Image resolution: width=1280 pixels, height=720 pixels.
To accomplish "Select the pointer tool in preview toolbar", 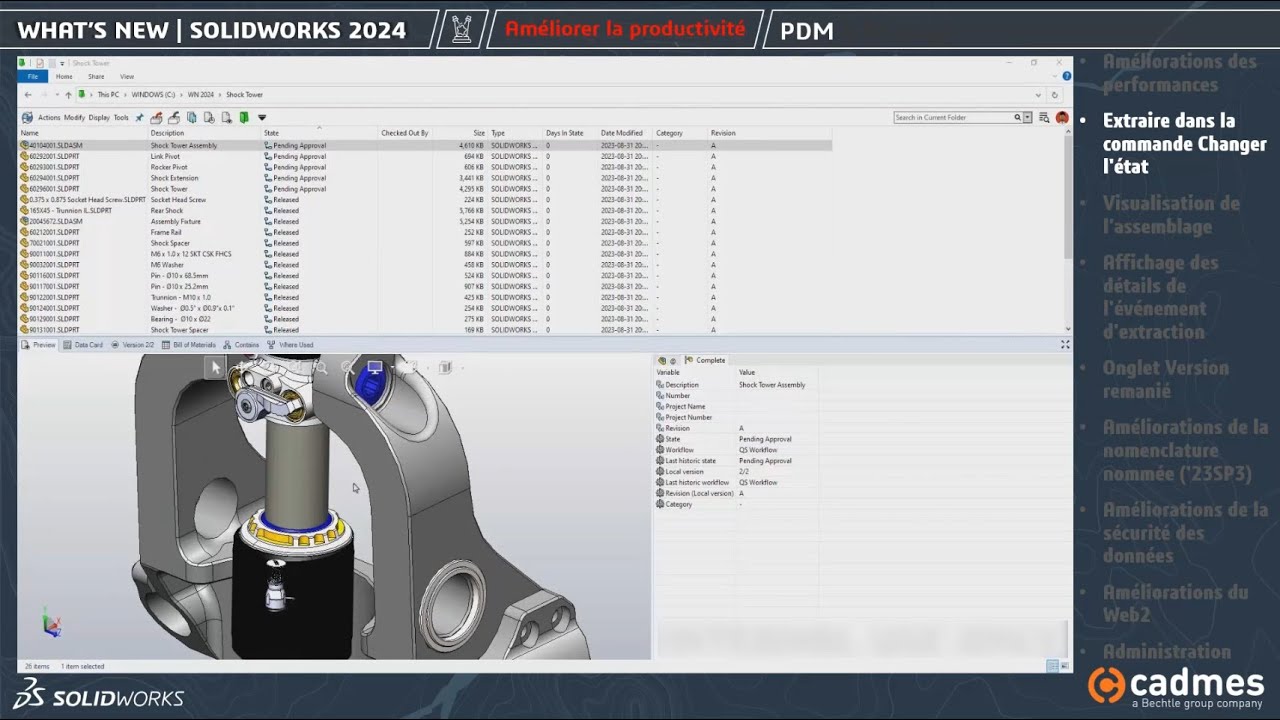I will coord(216,367).
